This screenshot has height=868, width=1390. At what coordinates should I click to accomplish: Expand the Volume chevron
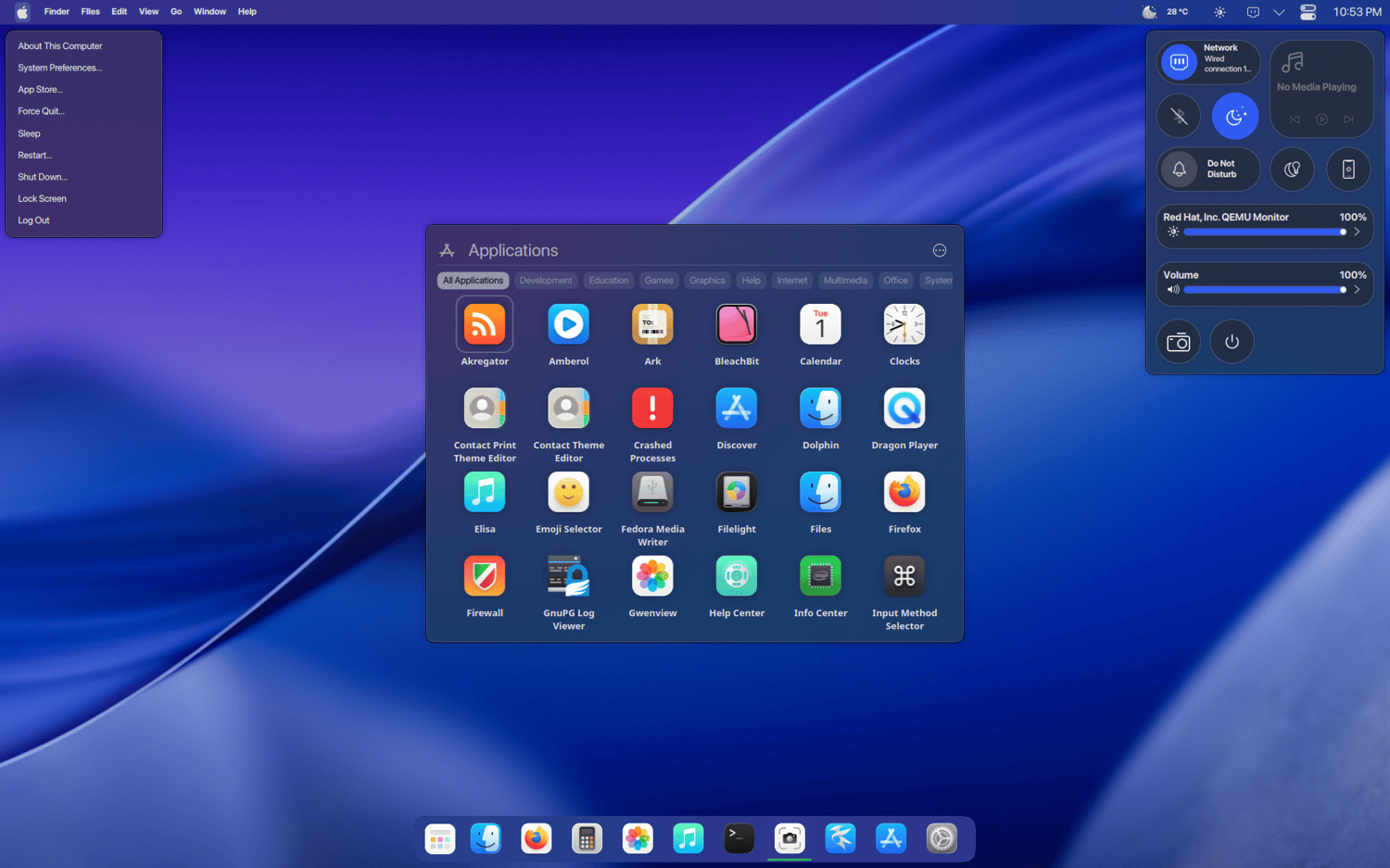(1357, 290)
